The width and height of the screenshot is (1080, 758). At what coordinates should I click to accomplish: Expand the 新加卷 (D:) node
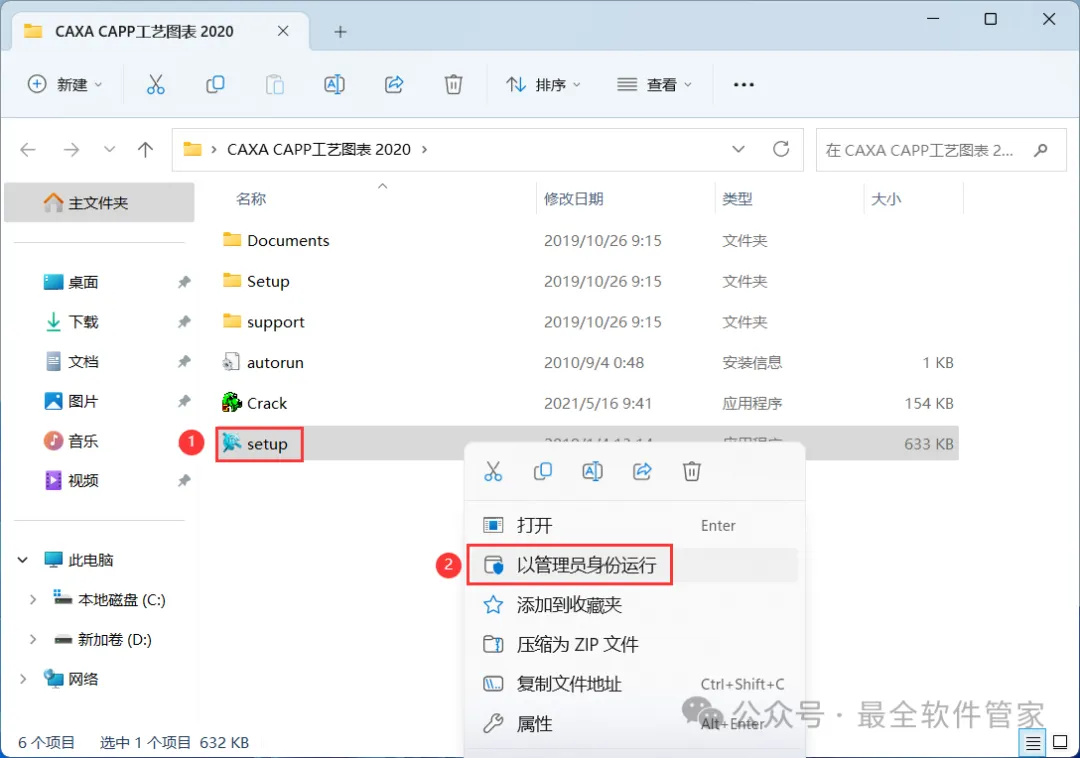pos(32,640)
